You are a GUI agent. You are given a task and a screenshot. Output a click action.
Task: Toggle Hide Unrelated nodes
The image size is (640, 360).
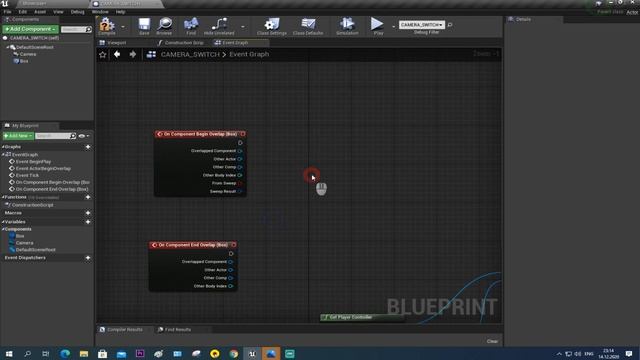click(x=219, y=26)
